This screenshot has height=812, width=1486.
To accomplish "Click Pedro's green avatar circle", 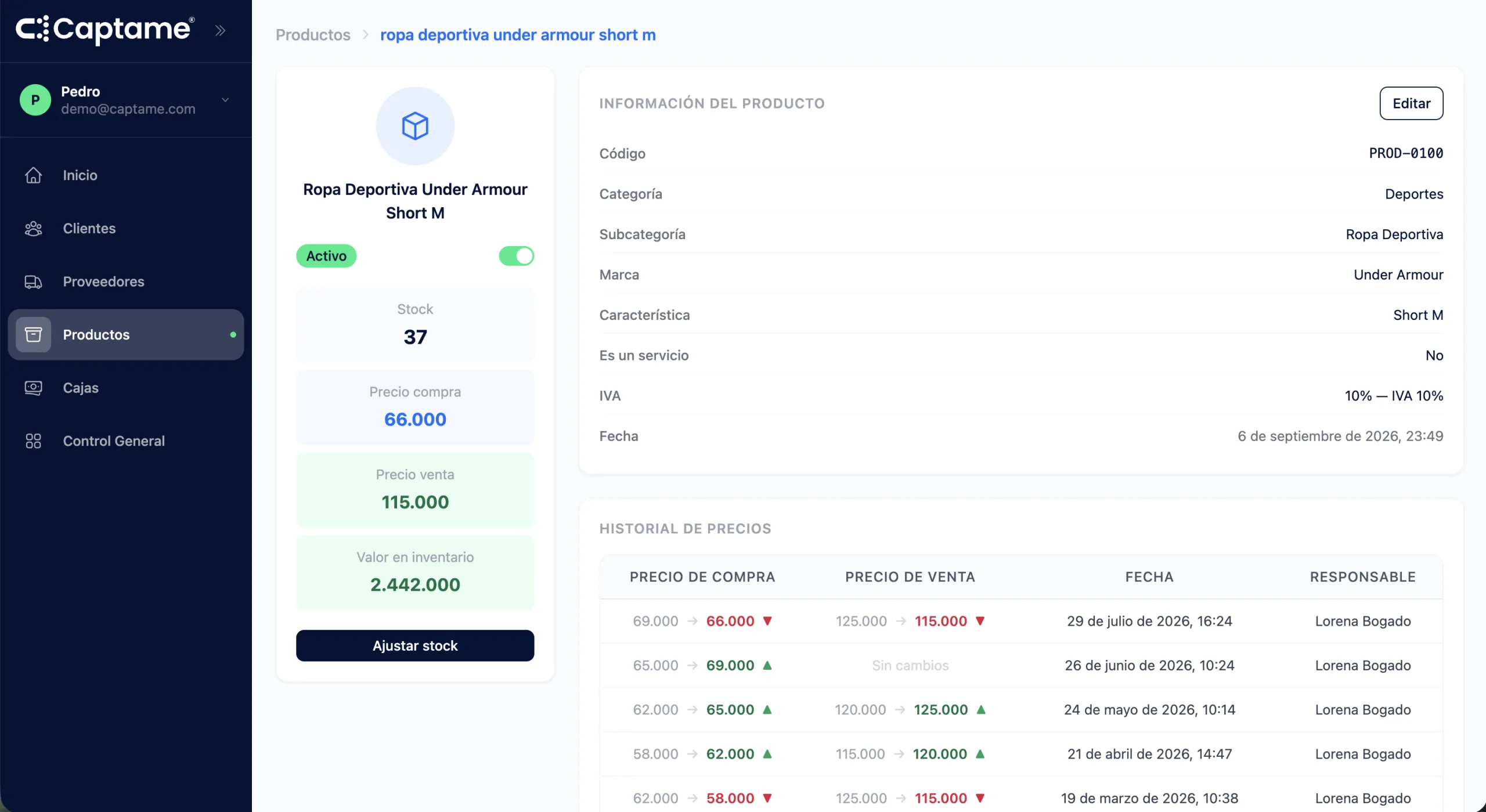I will click(35, 100).
